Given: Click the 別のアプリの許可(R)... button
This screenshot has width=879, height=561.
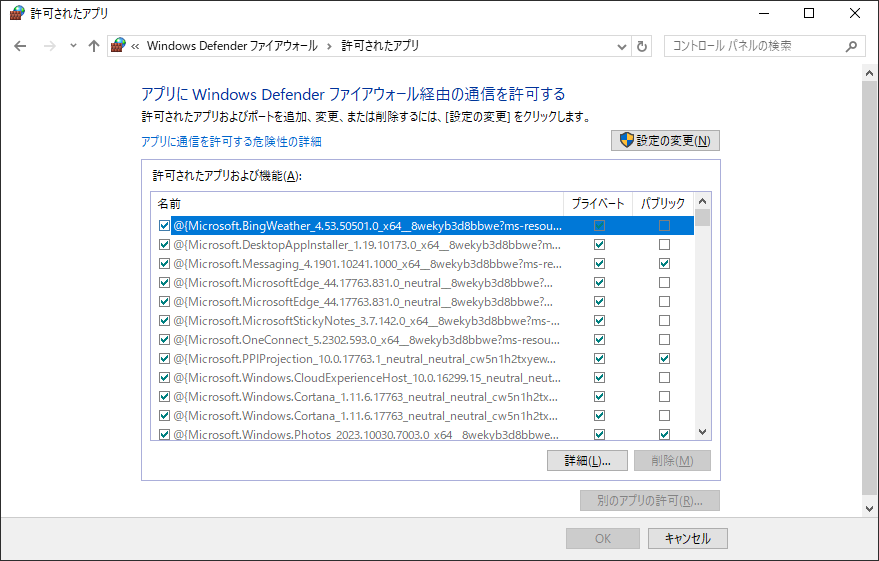Looking at the screenshot, I should (x=650, y=500).
